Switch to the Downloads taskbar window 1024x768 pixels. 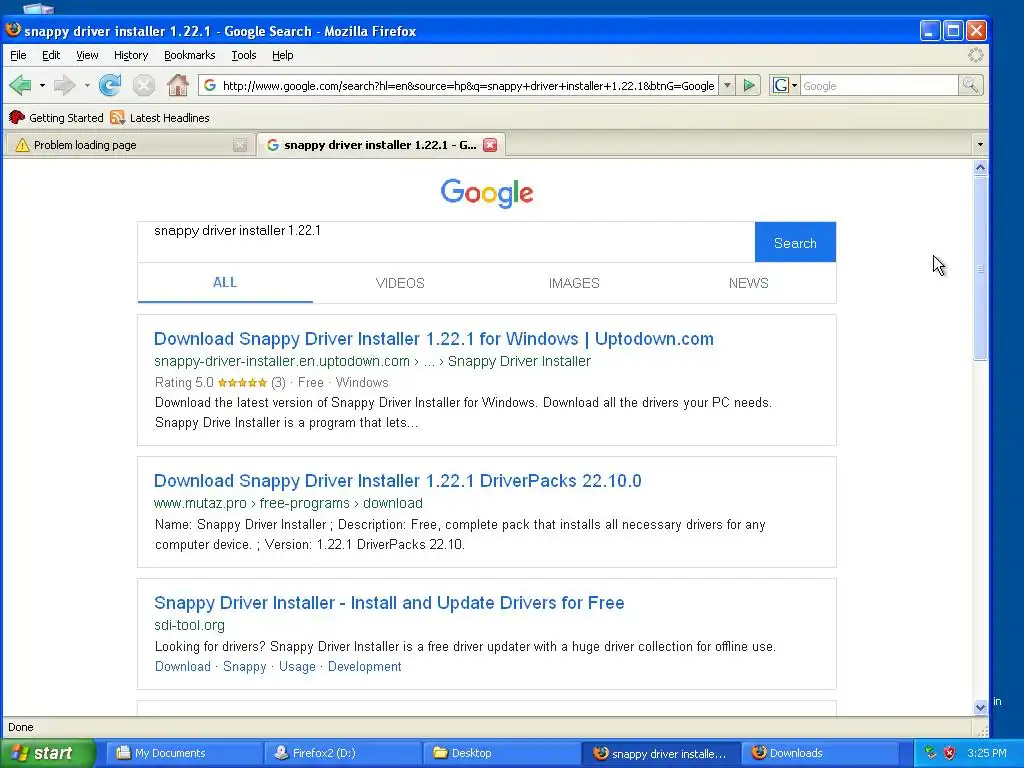pos(820,753)
